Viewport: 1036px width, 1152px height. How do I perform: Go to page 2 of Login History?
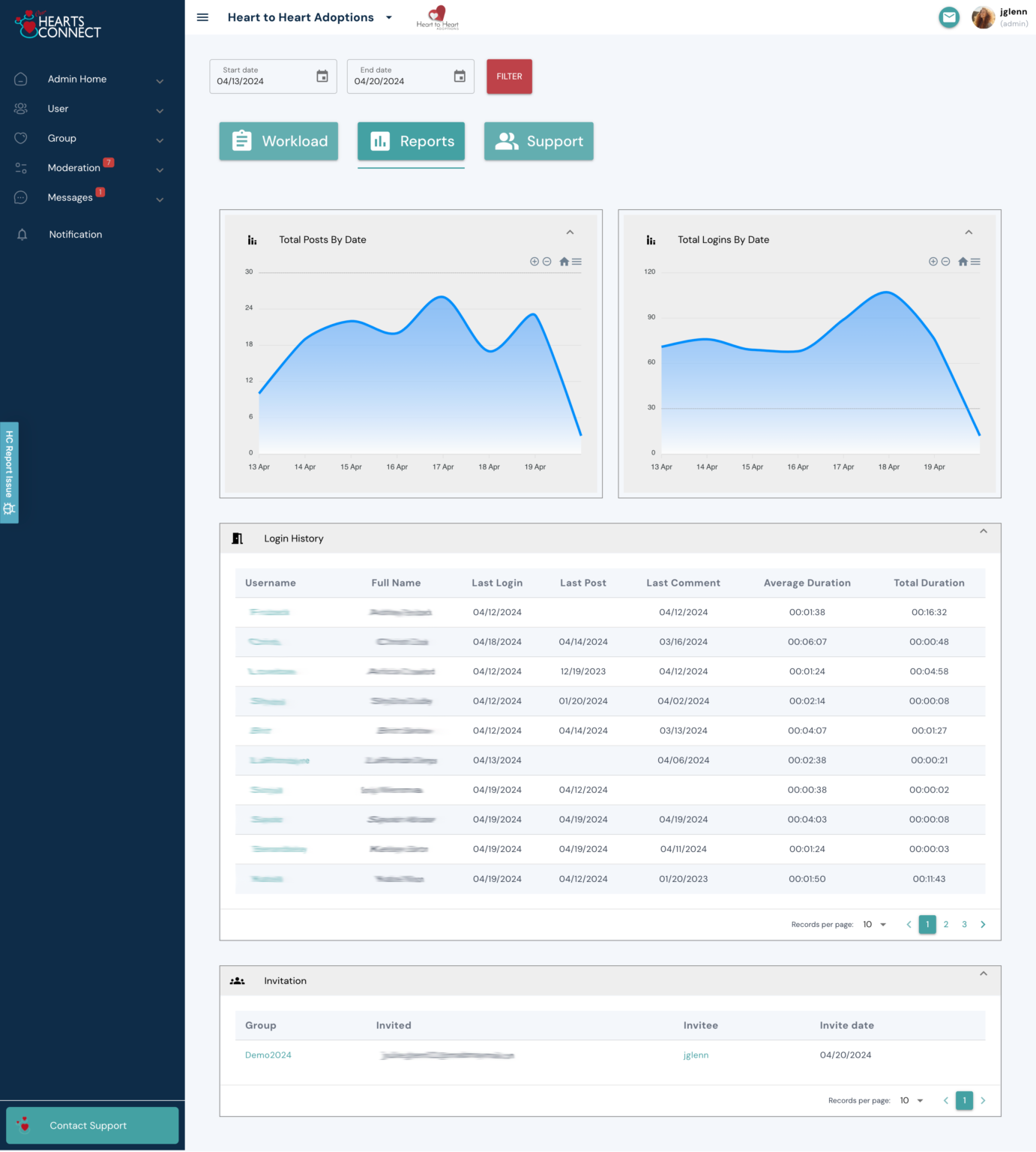click(x=945, y=924)
